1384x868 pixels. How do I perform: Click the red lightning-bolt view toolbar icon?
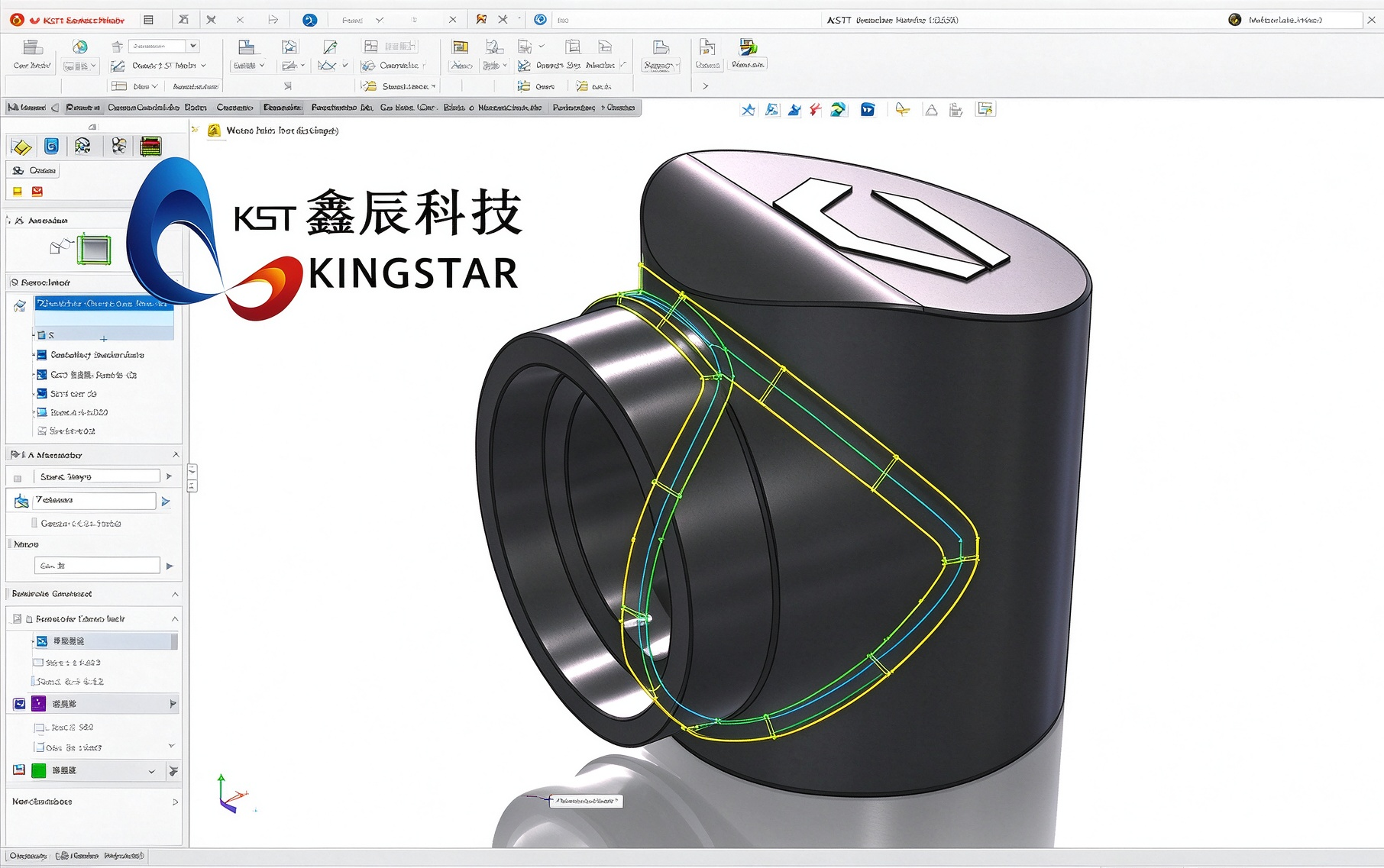tap(816, 110)
